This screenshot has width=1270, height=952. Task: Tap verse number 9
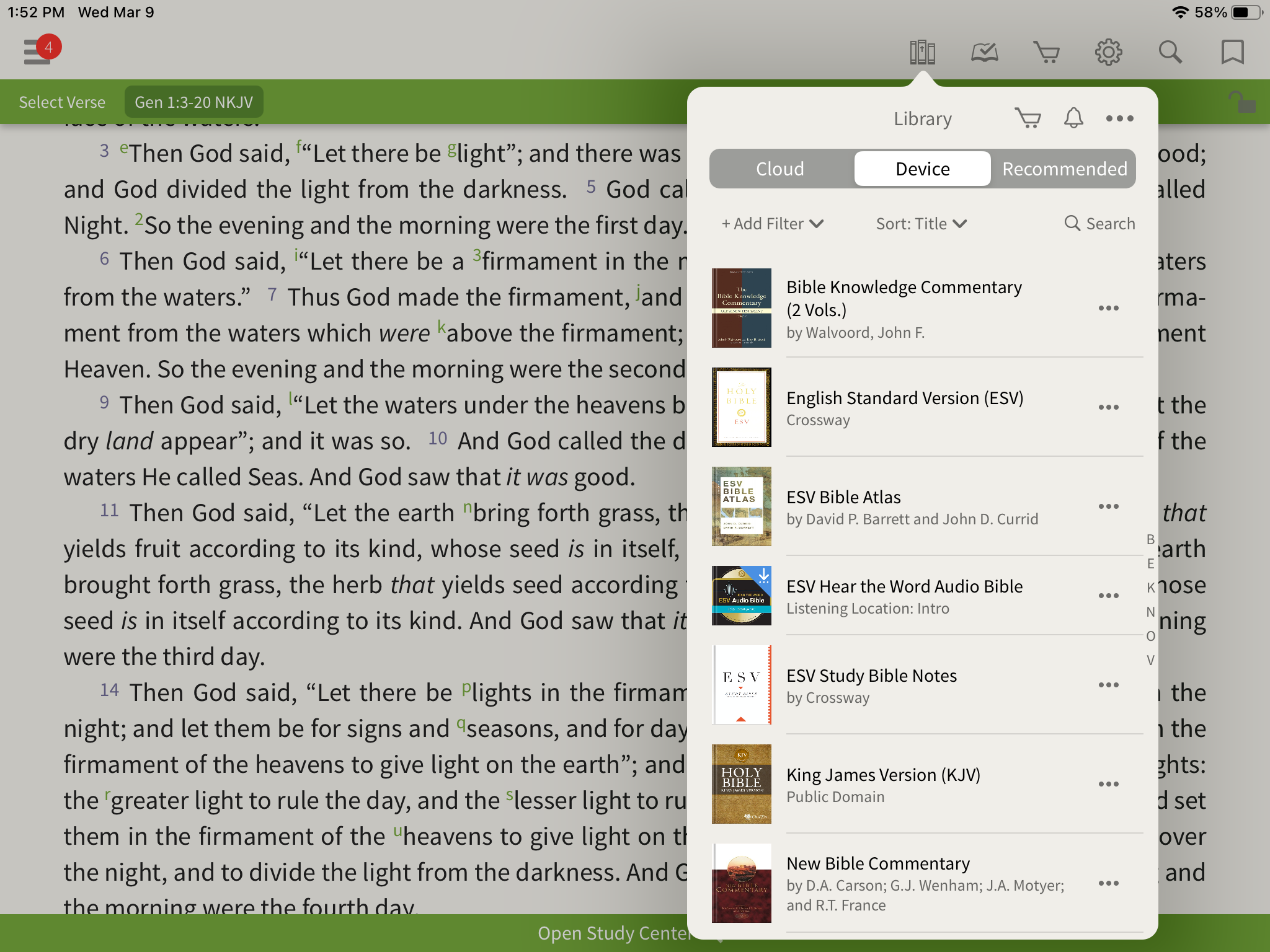pos(104,402)
